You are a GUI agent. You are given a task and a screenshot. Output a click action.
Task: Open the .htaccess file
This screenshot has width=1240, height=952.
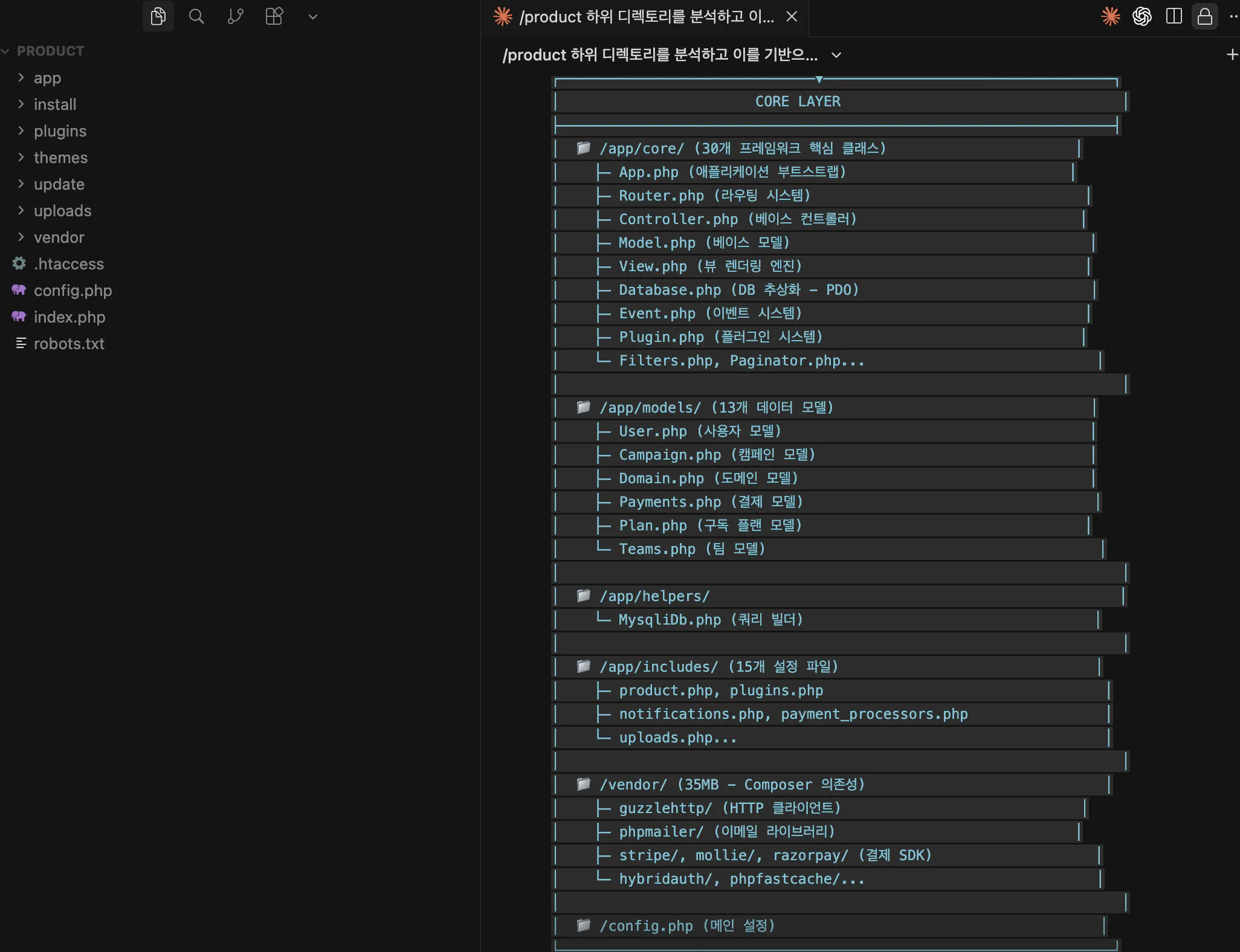click(68, 264)
